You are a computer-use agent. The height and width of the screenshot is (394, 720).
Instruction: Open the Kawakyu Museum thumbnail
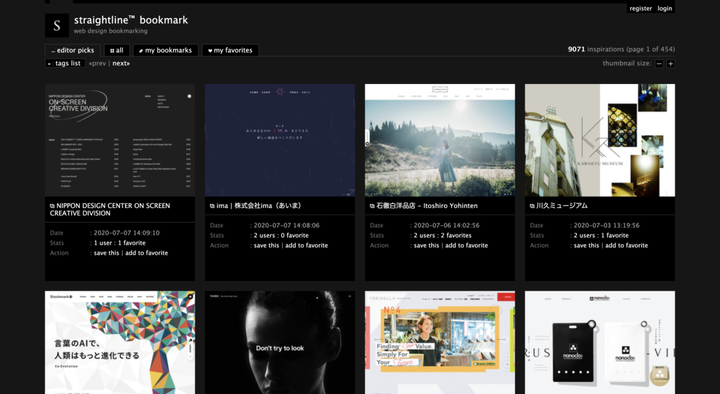coord(600,140)
